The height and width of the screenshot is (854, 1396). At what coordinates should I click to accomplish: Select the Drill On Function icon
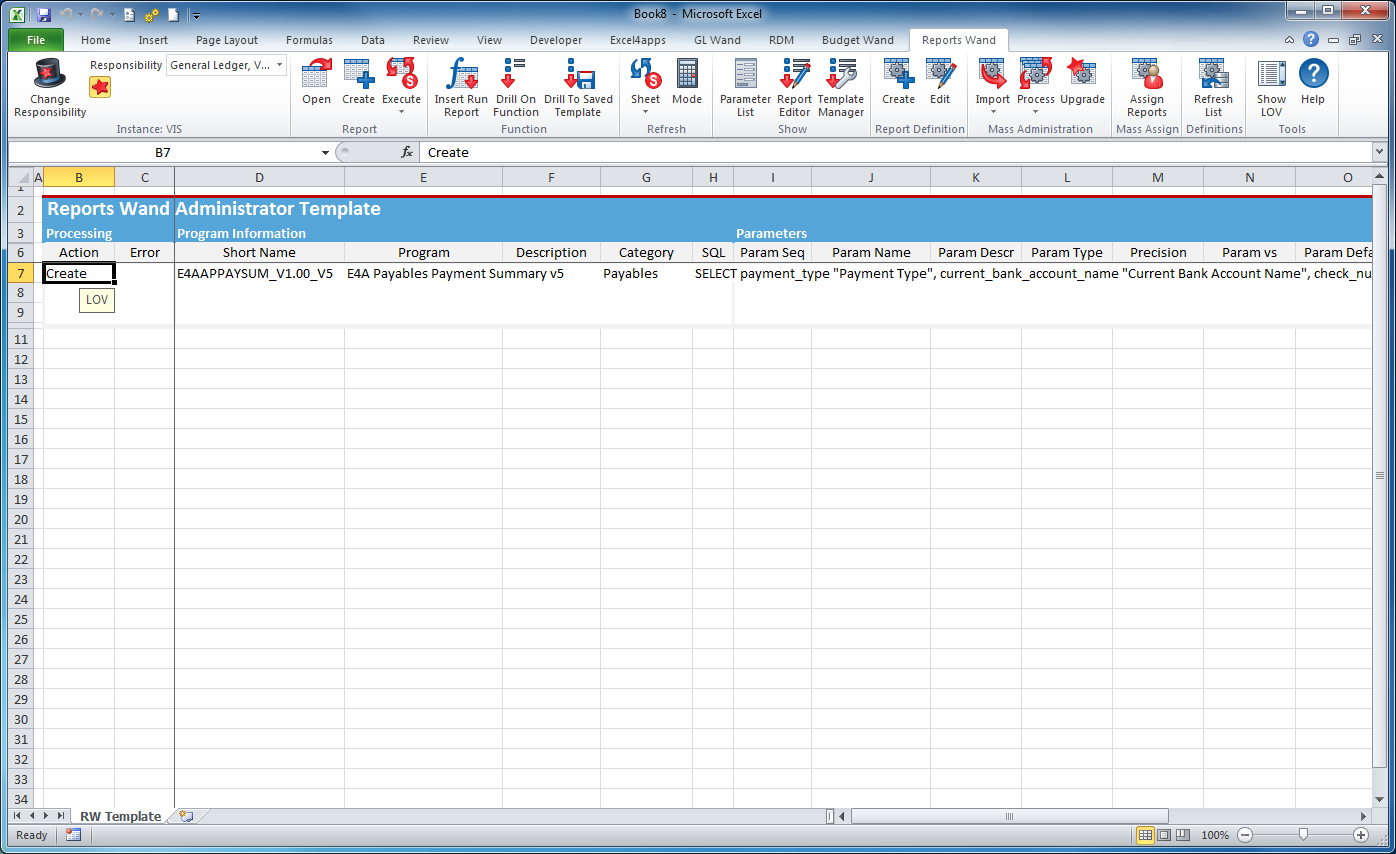tap(515, 88)
